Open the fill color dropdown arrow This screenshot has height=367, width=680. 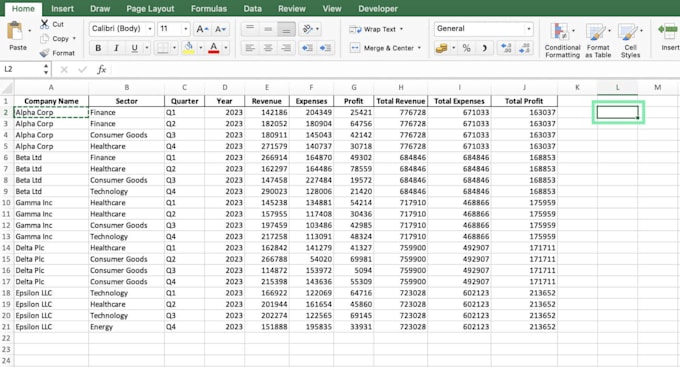201,48
